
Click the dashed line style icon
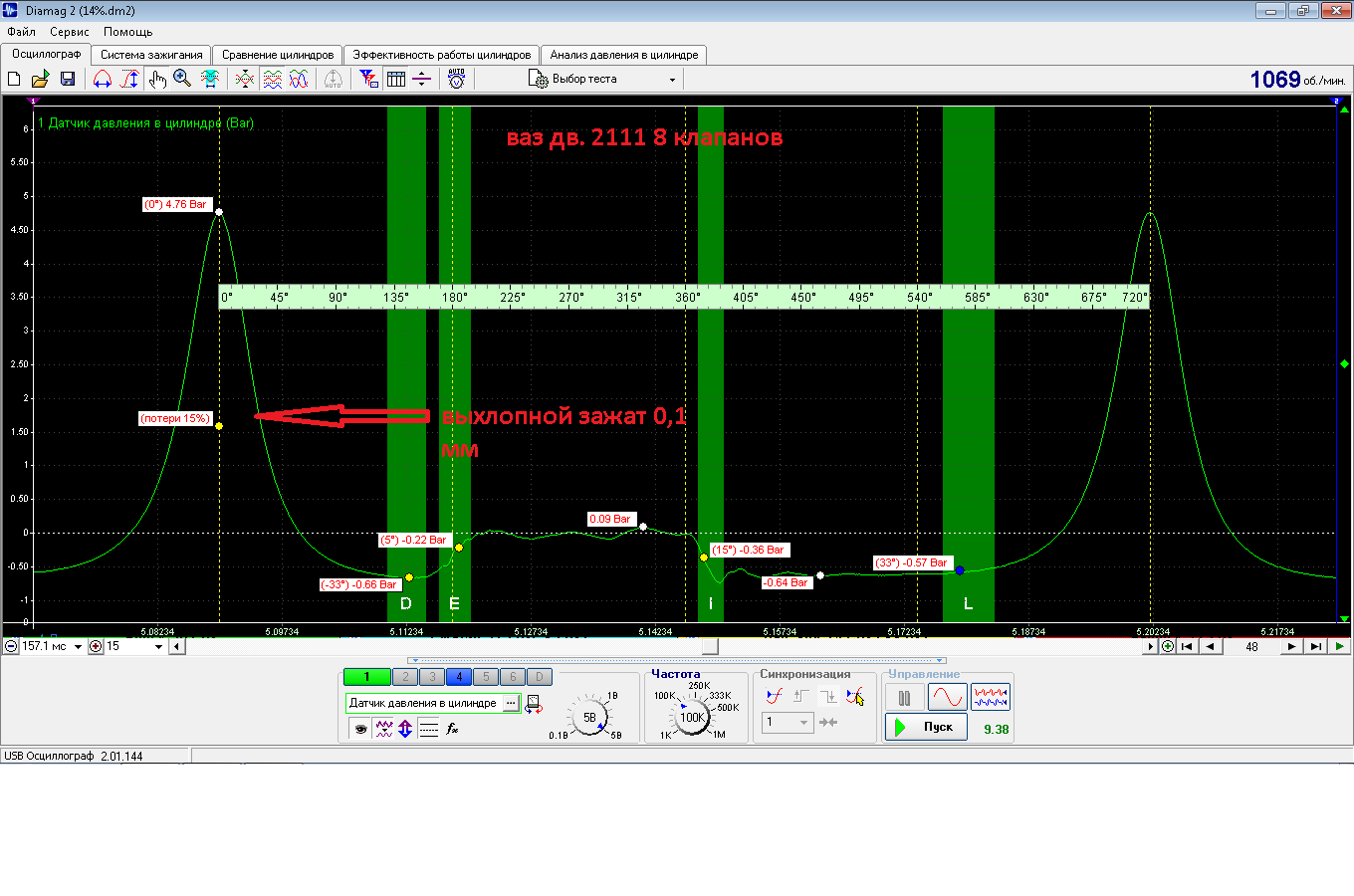tap(429, 729)
